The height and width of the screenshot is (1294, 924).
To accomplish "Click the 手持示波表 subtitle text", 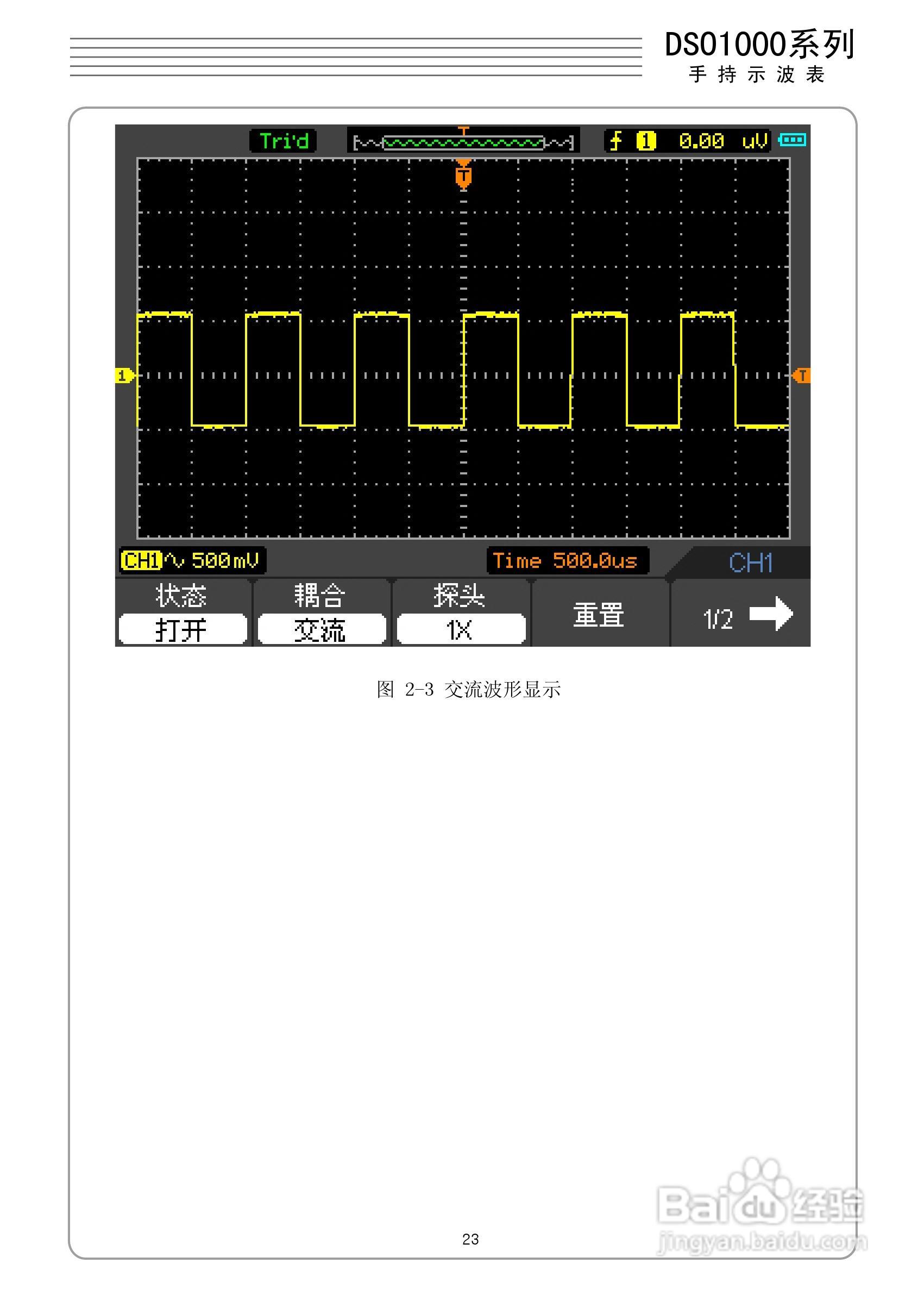I will tap(757, 74).
